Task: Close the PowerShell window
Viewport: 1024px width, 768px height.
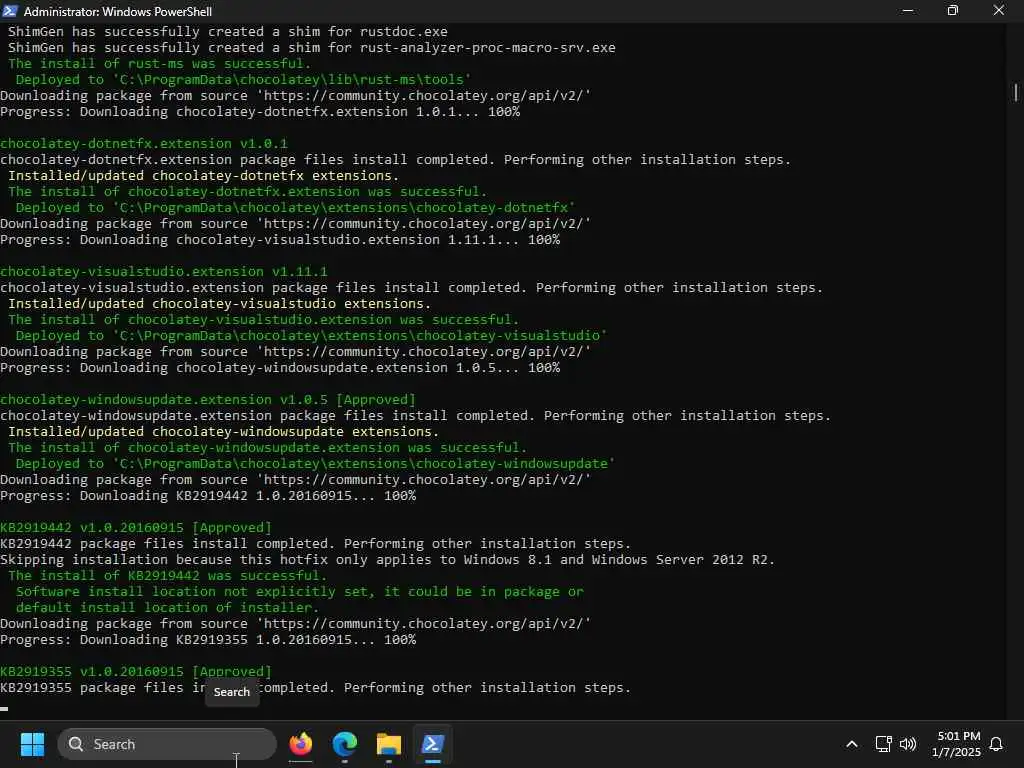Action: [999, 11]
